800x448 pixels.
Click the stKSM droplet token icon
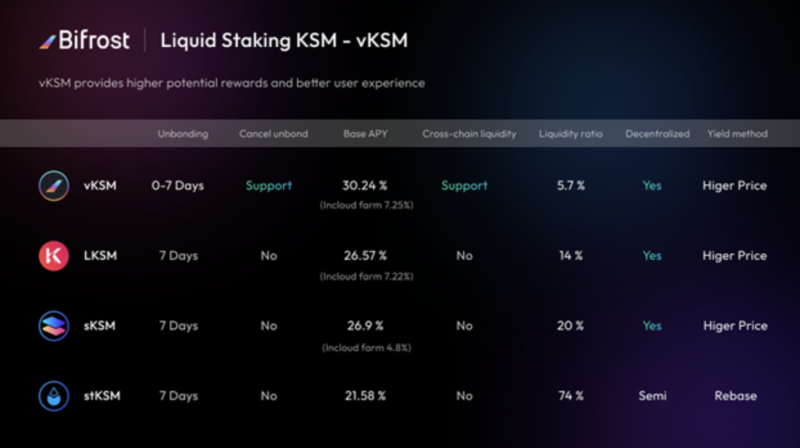click(54, 396)
